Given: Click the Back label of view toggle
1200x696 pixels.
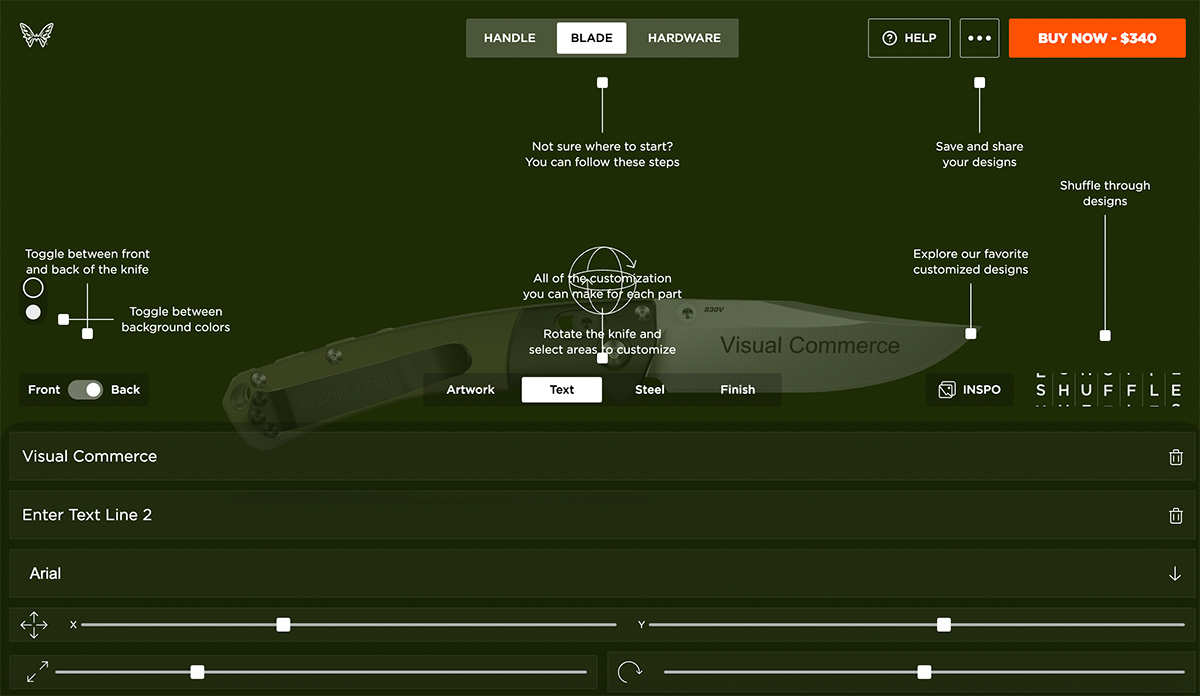Looking at the screenshot, I should 125,390.
